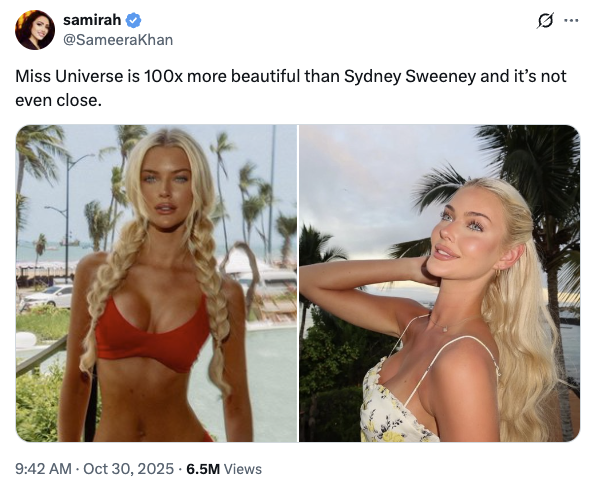Click the Views label
Viewport: 595px width, 488px height.
point(243,469)
